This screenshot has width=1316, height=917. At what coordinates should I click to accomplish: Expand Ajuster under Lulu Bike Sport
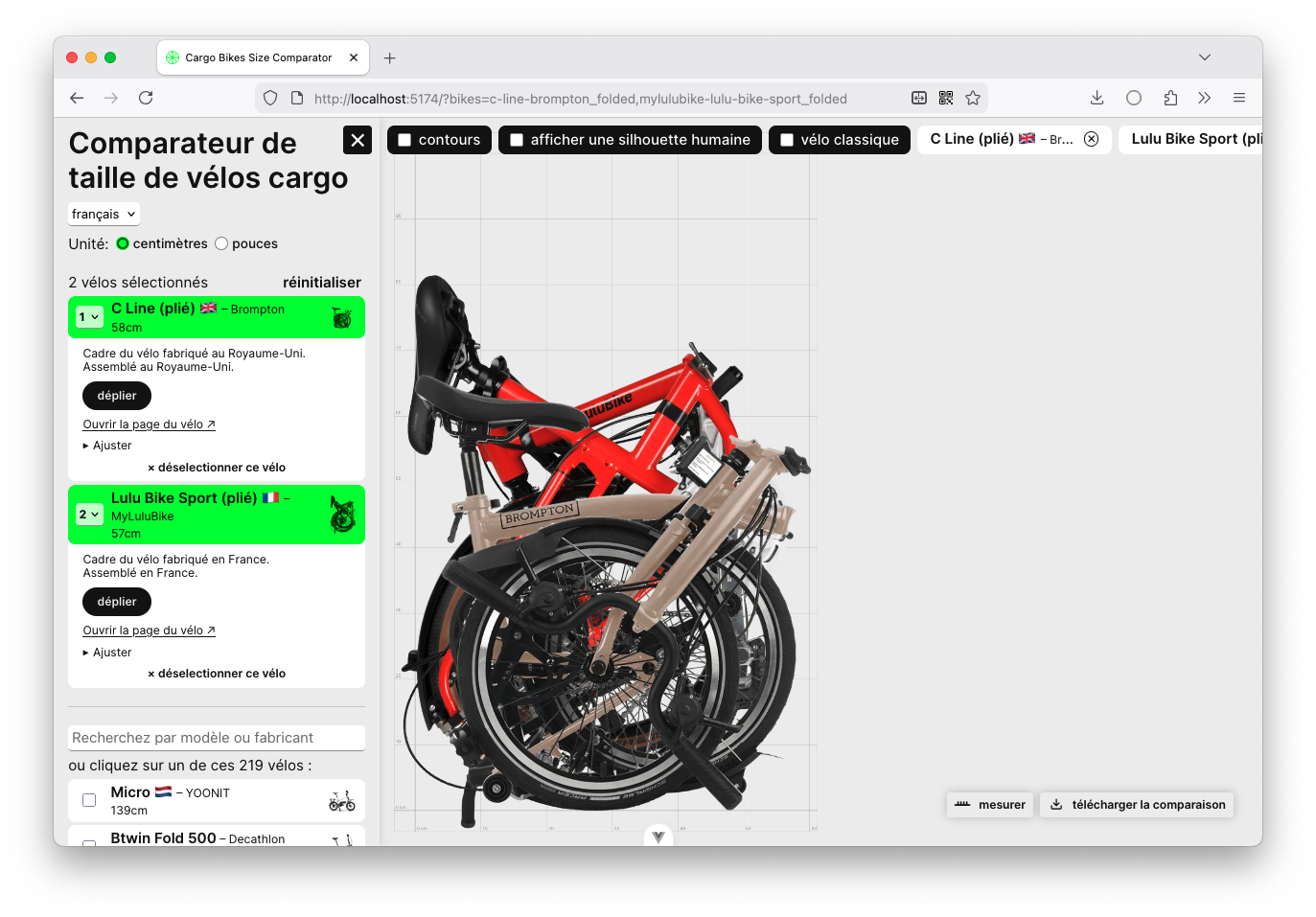pos(107,653)
